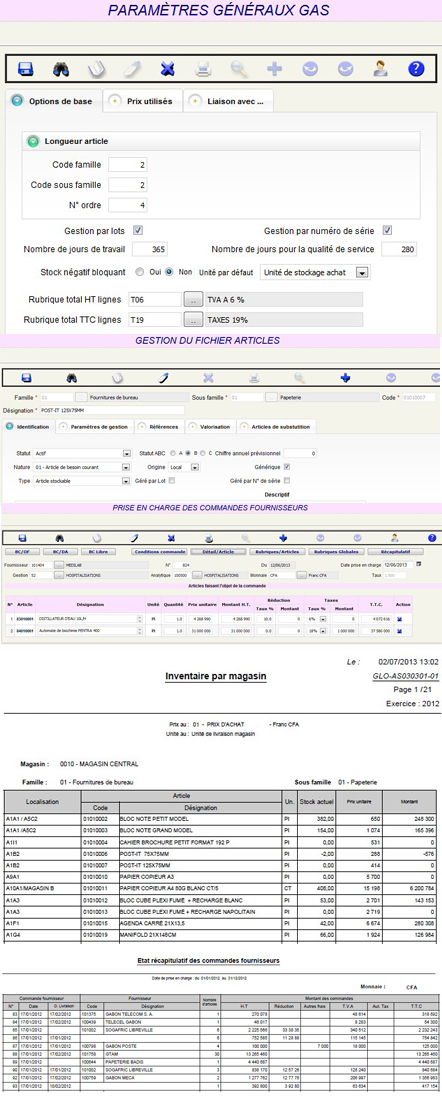Collapse the Longueur article section
The image size is (442, 1099).
click(x=32, y=141)
